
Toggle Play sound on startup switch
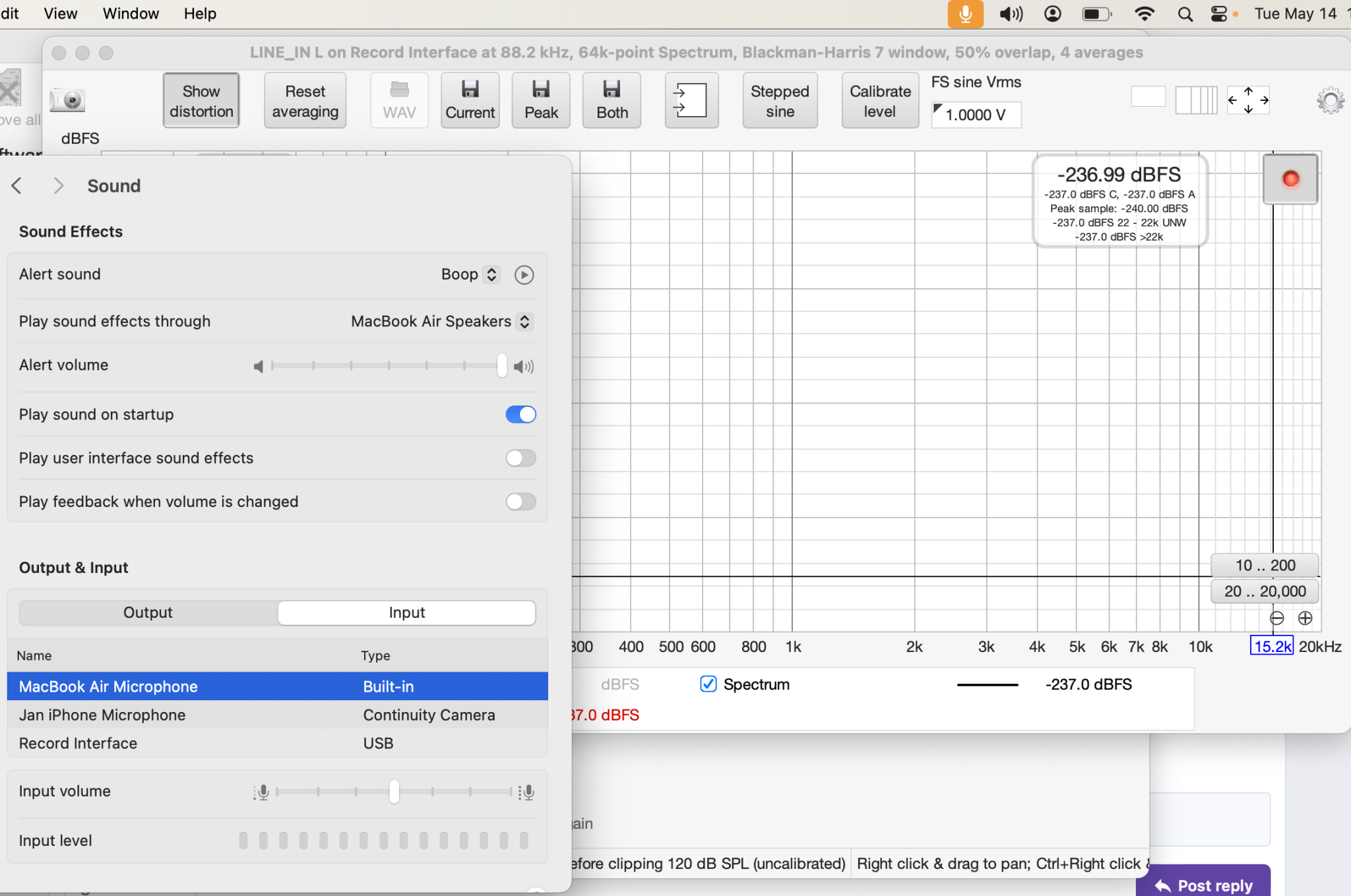tap(520, 414)
